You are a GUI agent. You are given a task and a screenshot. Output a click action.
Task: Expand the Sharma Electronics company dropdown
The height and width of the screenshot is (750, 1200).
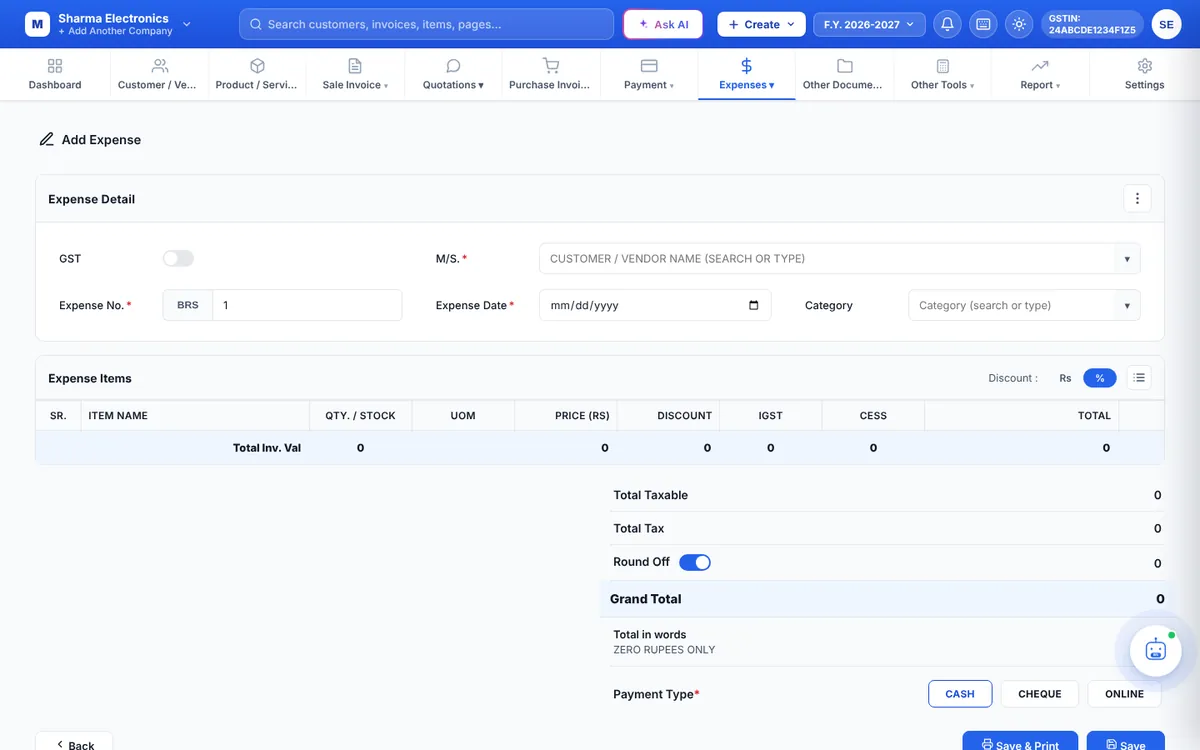[186, 23]
